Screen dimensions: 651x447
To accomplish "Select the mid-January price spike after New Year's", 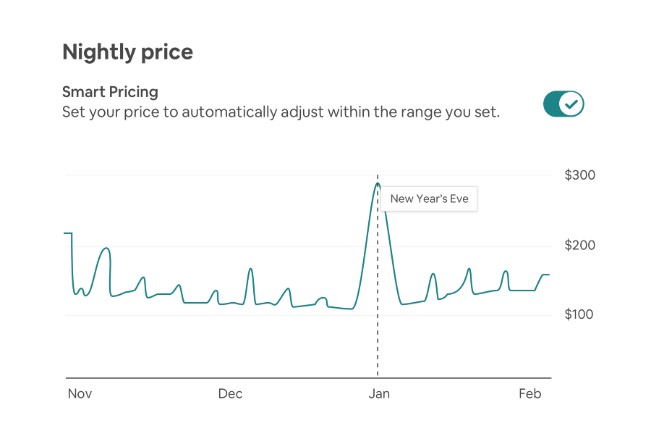I will tap(433, 274).
